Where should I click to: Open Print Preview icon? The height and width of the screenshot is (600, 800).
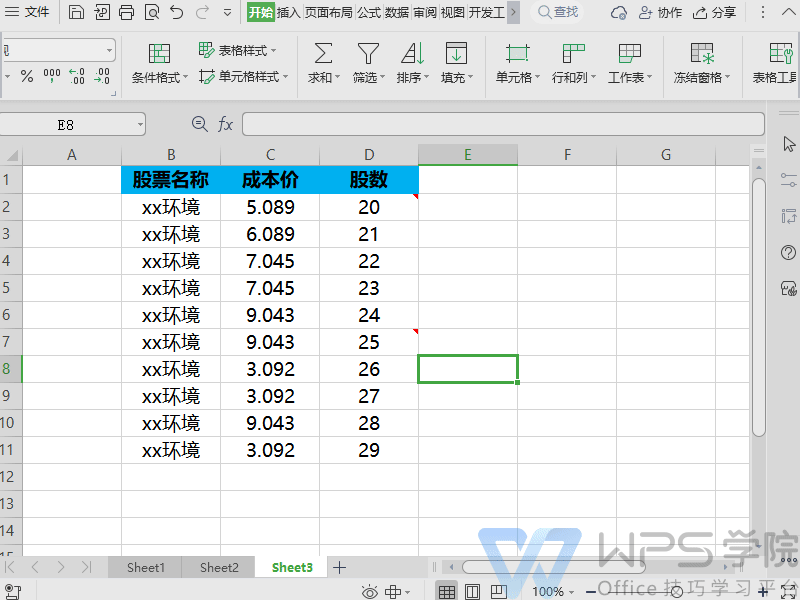point(152,12)
